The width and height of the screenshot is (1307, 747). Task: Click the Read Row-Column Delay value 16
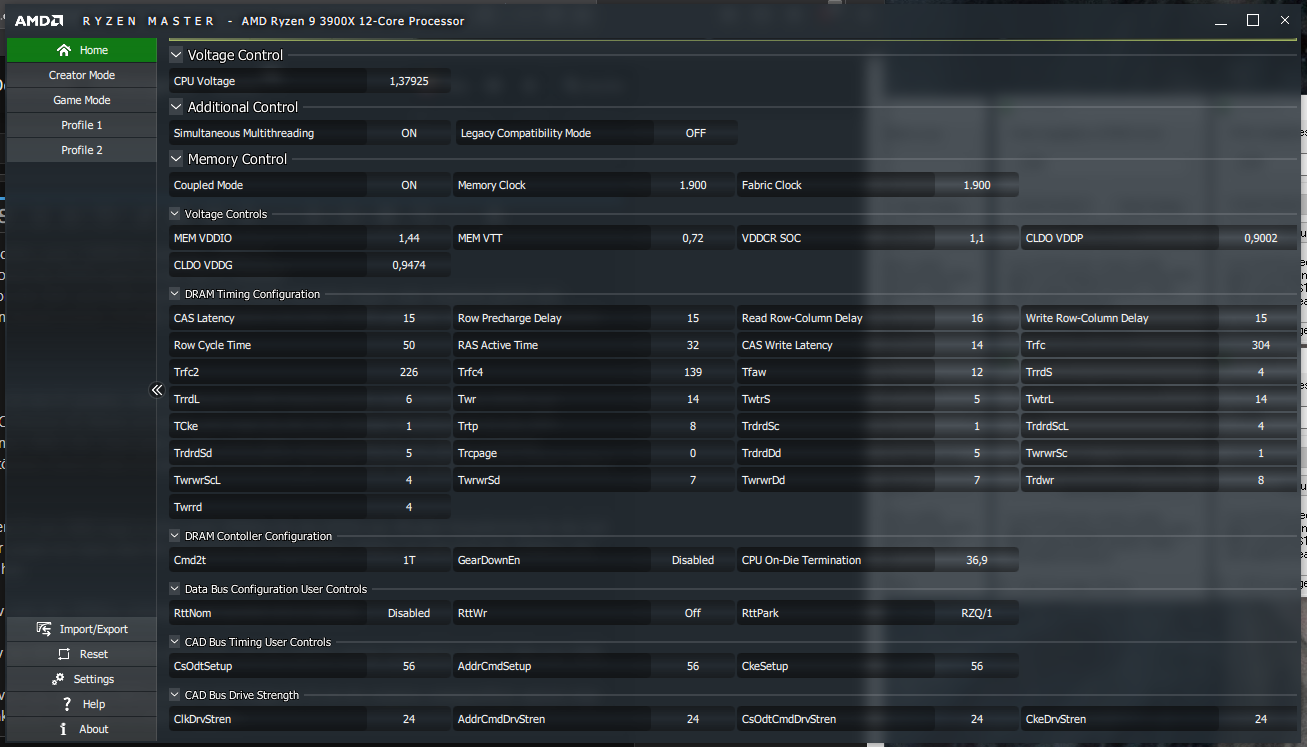[977, 318]
